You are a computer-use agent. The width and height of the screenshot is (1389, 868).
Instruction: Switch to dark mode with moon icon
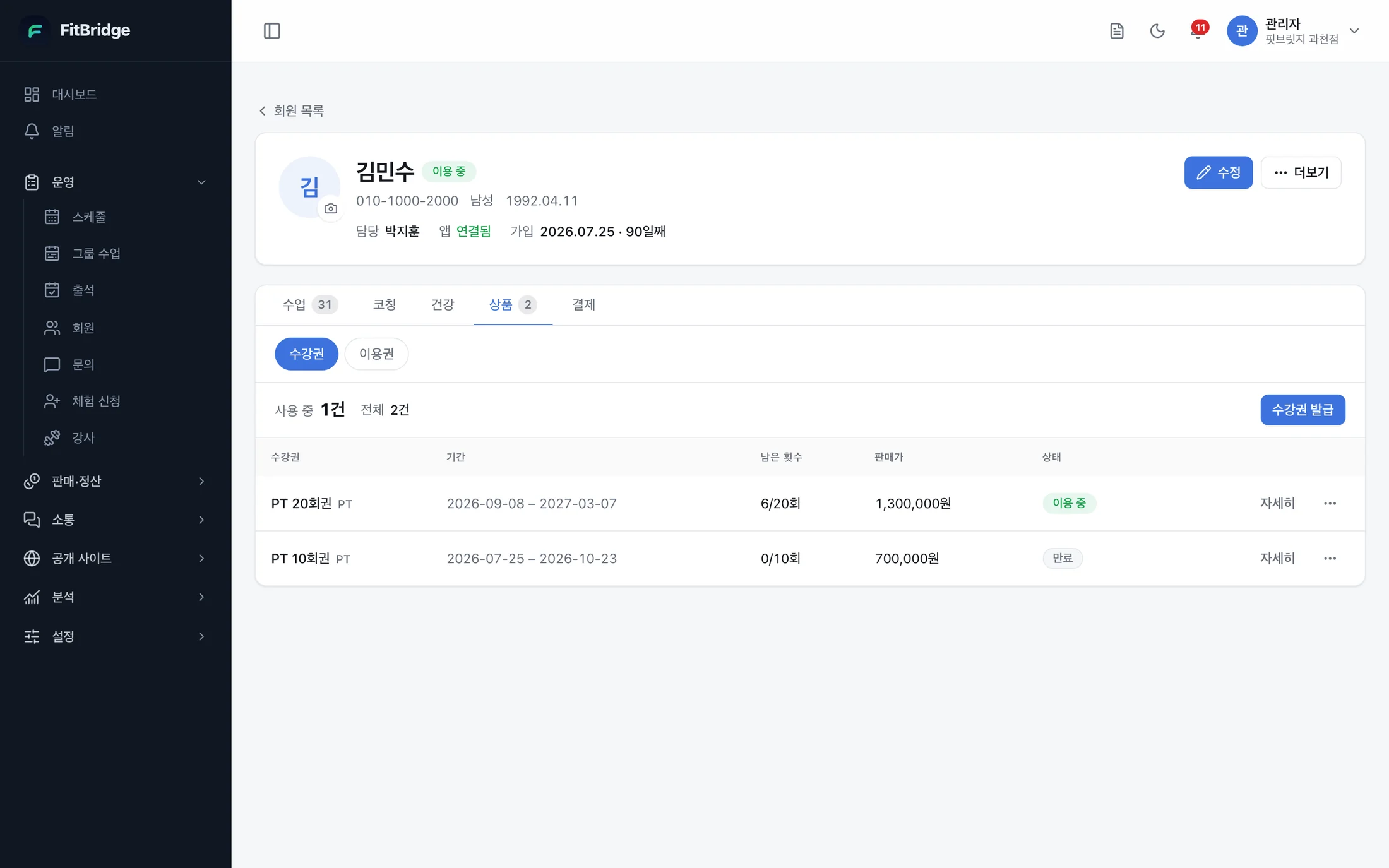point(1157,30)
